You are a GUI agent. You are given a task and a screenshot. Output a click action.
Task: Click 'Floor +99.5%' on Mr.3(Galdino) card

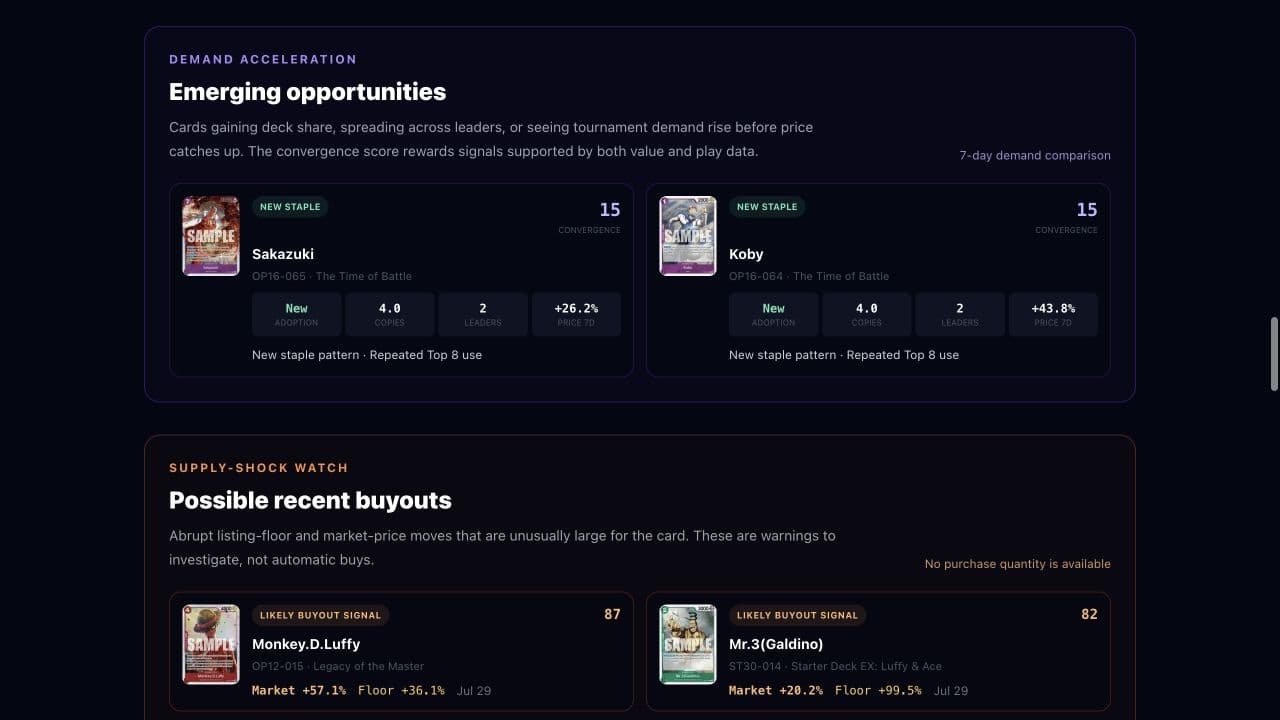(x=878, y=690)
